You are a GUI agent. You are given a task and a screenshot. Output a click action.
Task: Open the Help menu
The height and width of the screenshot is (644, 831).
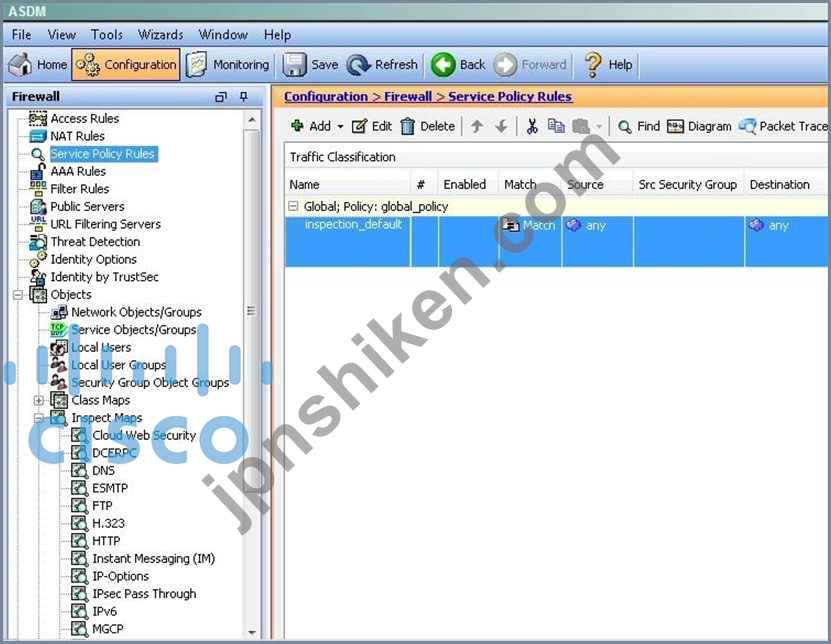click(277, 35)
